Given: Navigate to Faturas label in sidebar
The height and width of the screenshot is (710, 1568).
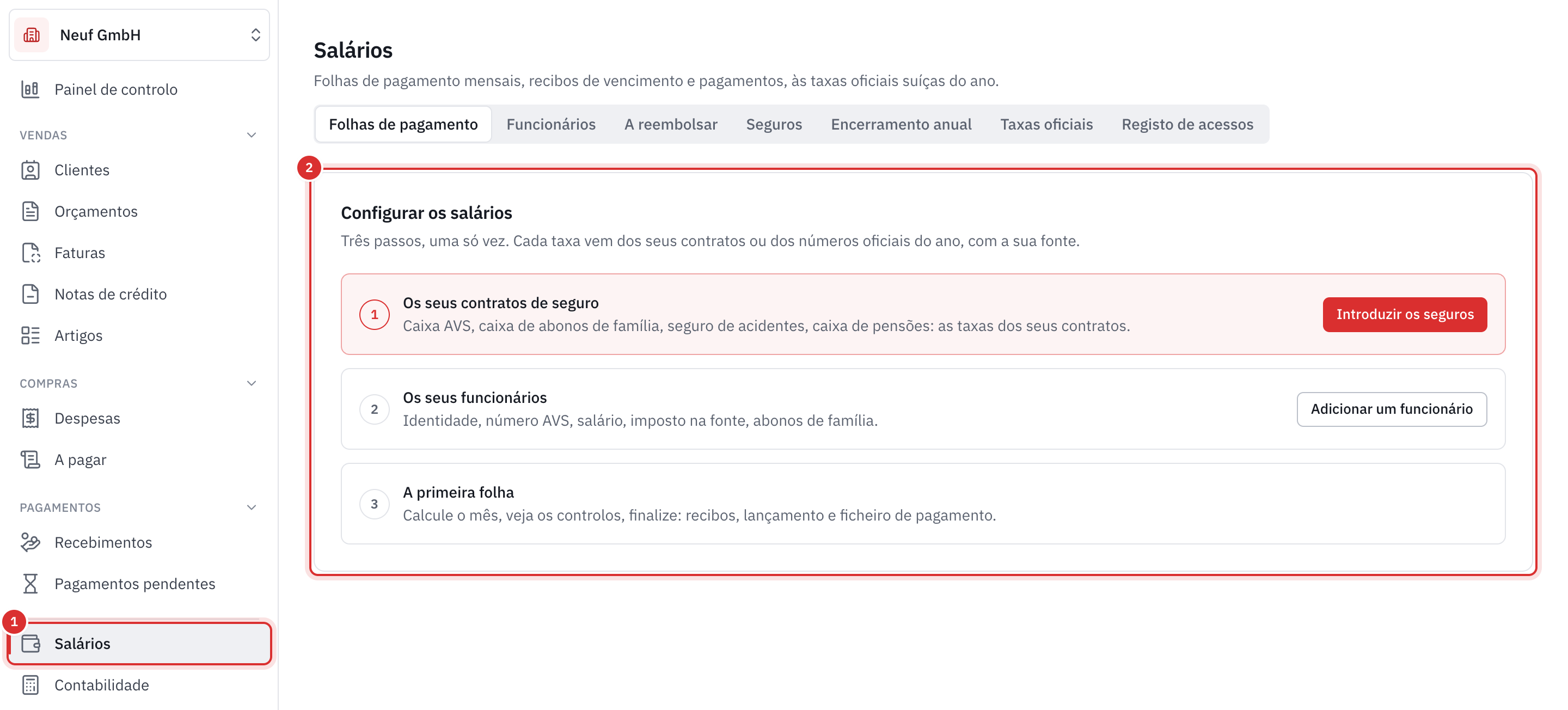Looking at the screenshot, I should click(x=79, y=253).
